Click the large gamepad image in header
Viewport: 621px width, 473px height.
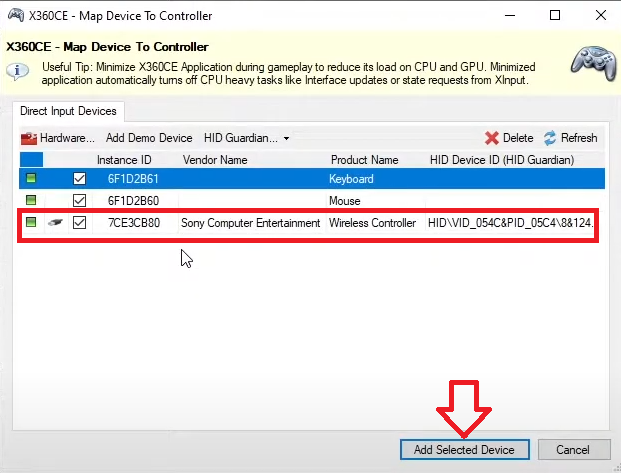click(594, 63)
